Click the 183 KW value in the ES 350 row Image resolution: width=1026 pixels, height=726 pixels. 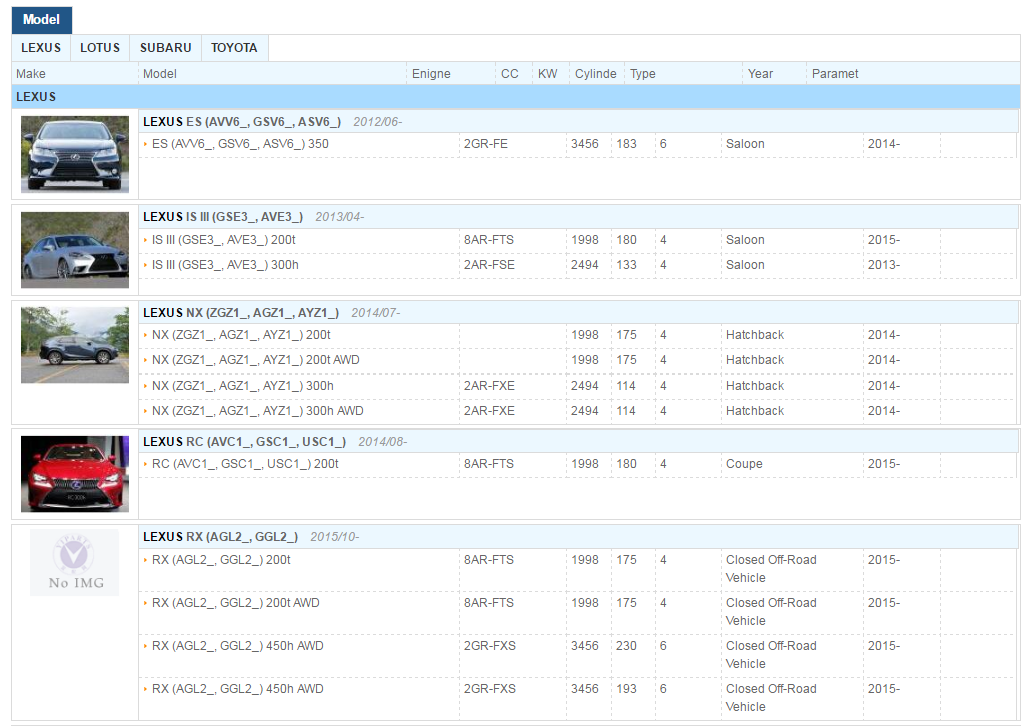(626, 144)
